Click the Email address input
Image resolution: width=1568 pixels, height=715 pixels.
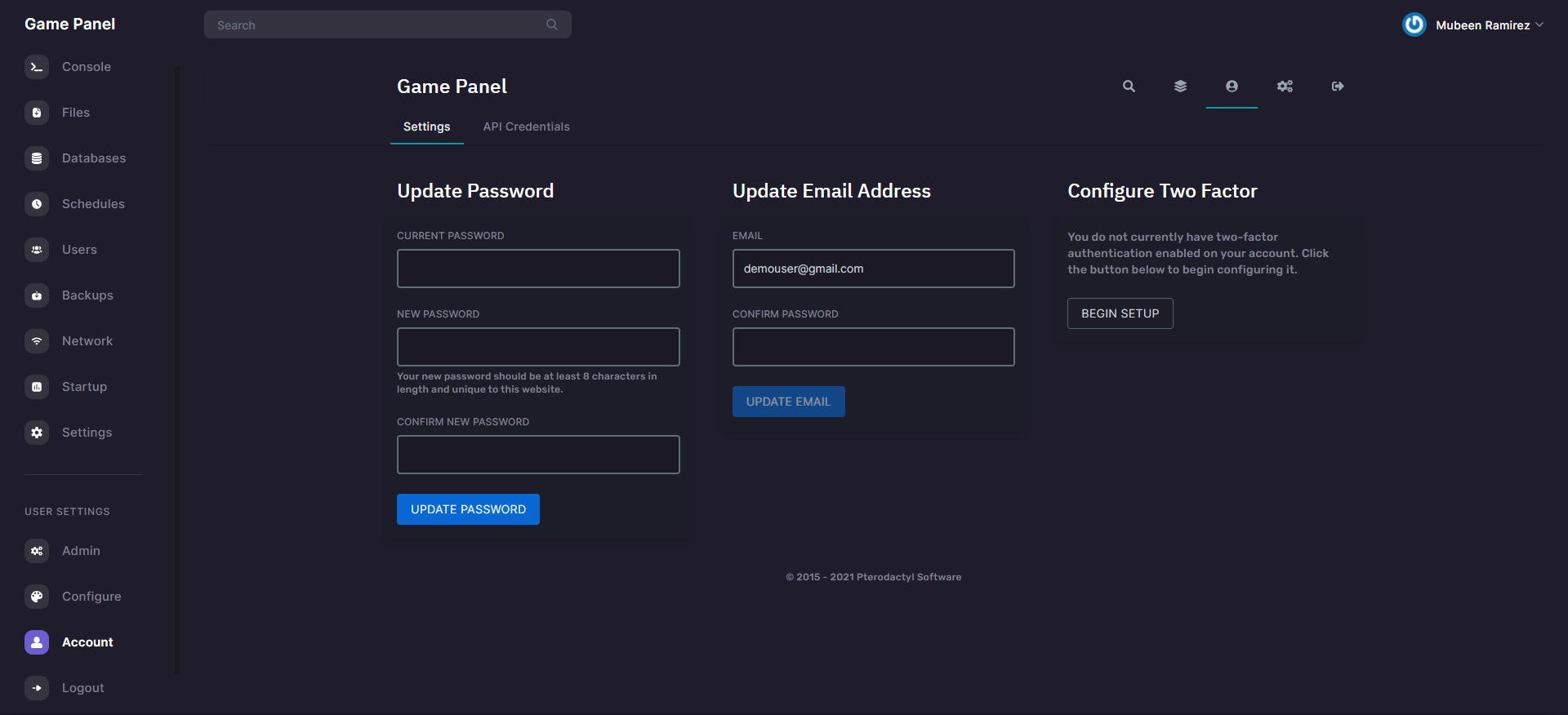[873, 269]
